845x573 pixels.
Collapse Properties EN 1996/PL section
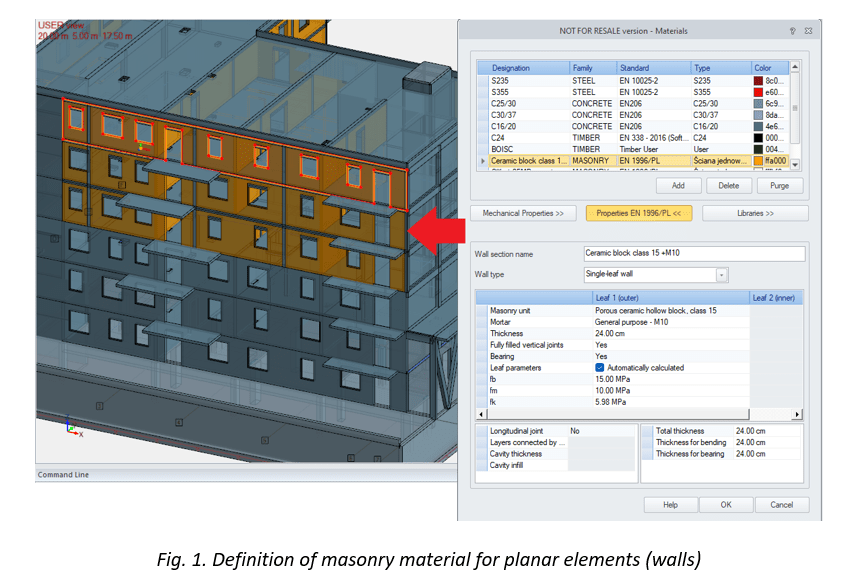[639, 213]
